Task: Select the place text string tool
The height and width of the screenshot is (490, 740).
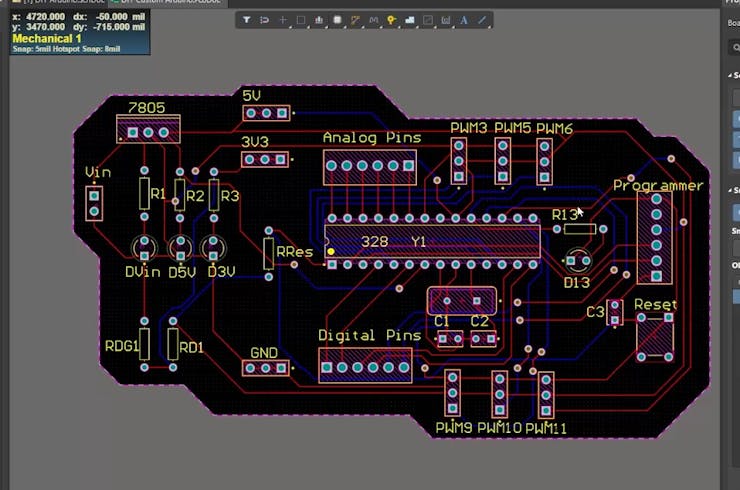Action: (x=464, y=20)
